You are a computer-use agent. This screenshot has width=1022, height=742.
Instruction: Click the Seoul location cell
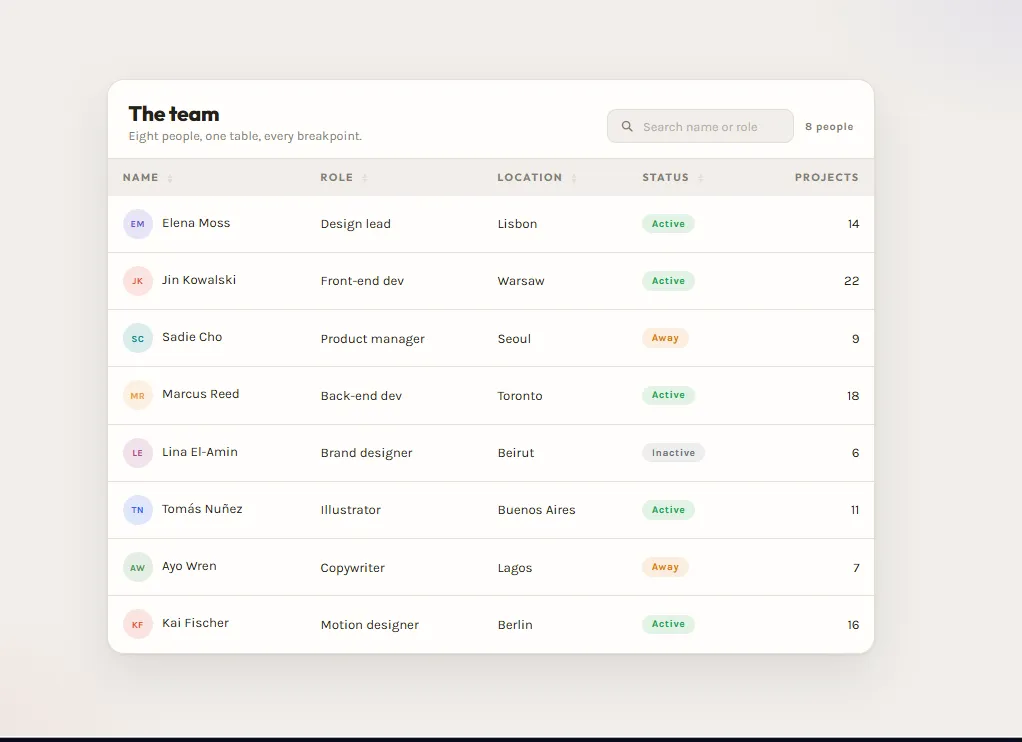(x=514, y=338)
